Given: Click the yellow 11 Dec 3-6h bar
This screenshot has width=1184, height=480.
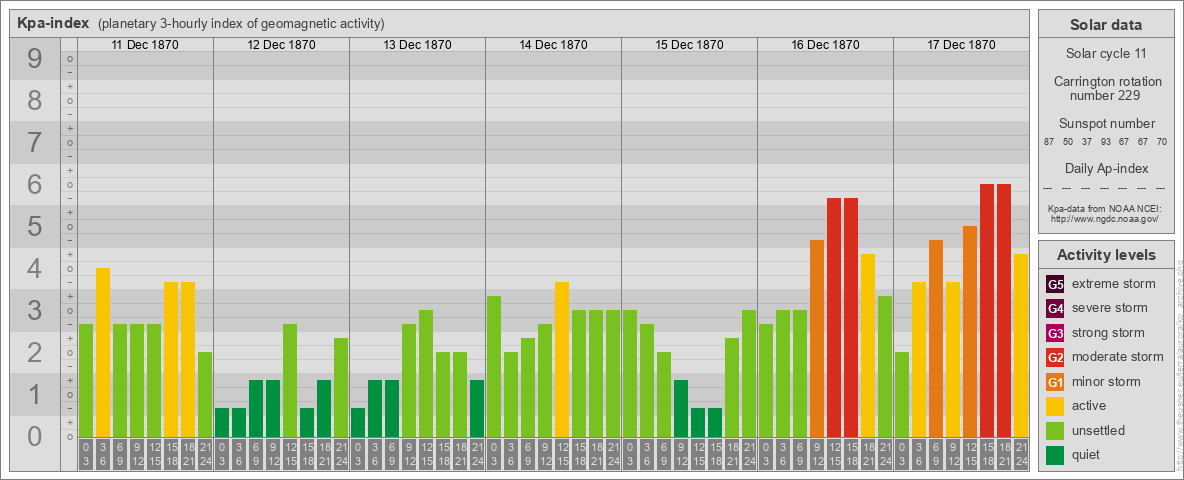Looking at the screenshot, I should pos(103,352).
